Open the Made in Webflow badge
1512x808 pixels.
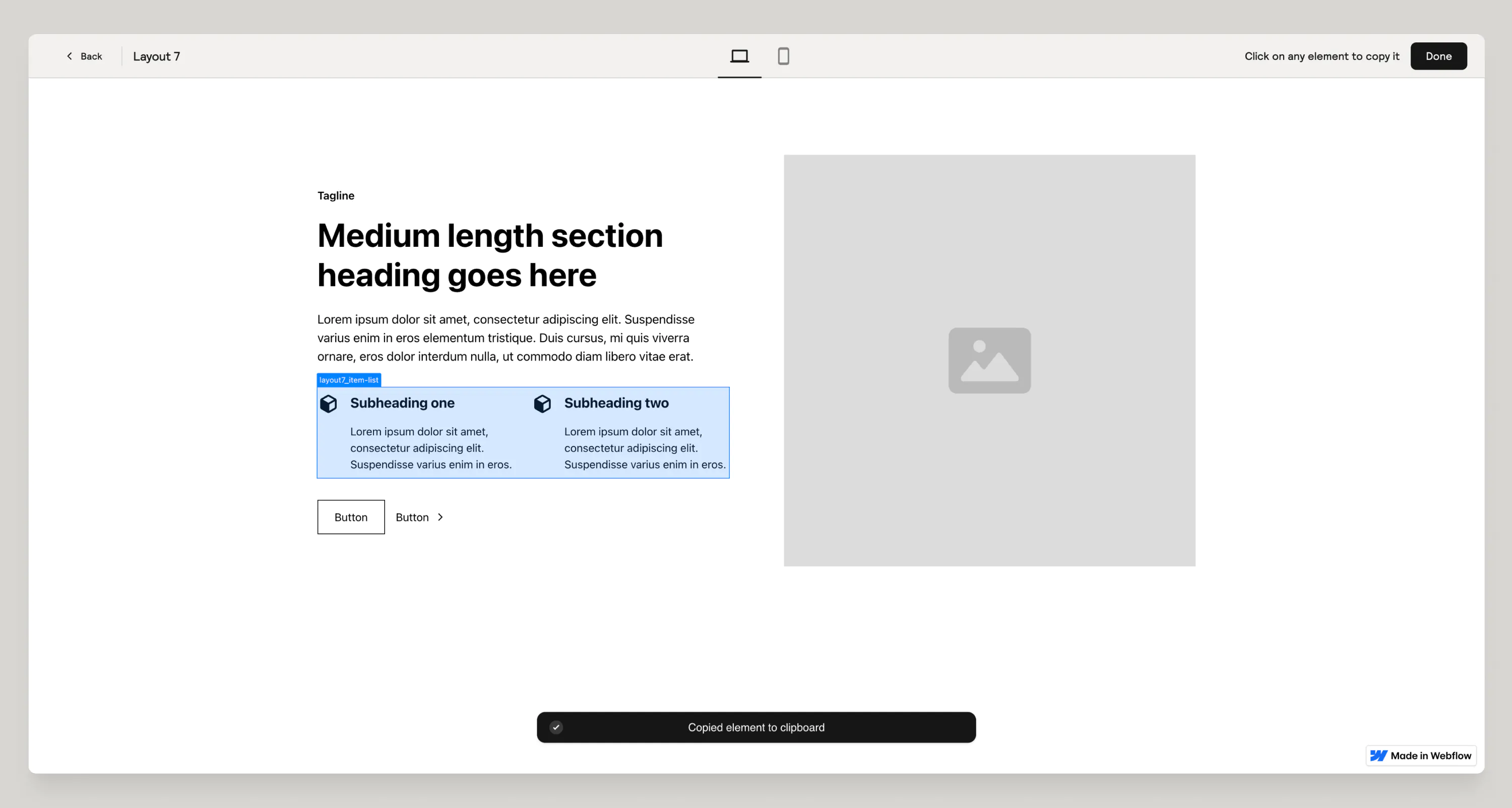pos(1420,755)
